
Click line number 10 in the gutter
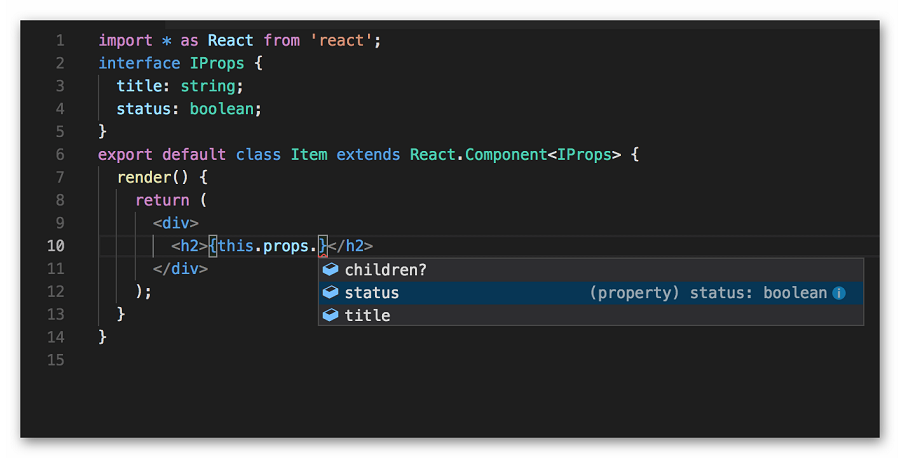tap(56, 246)
